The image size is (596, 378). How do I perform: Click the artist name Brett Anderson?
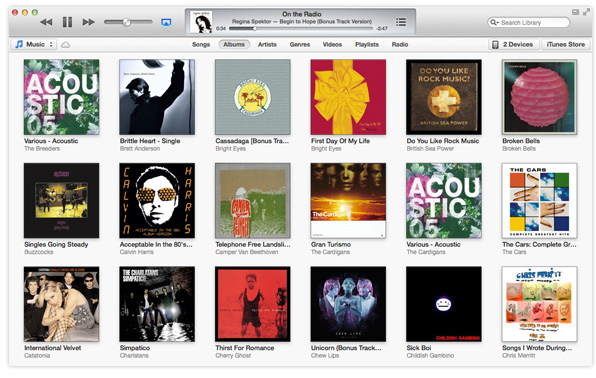click(140, 149)
